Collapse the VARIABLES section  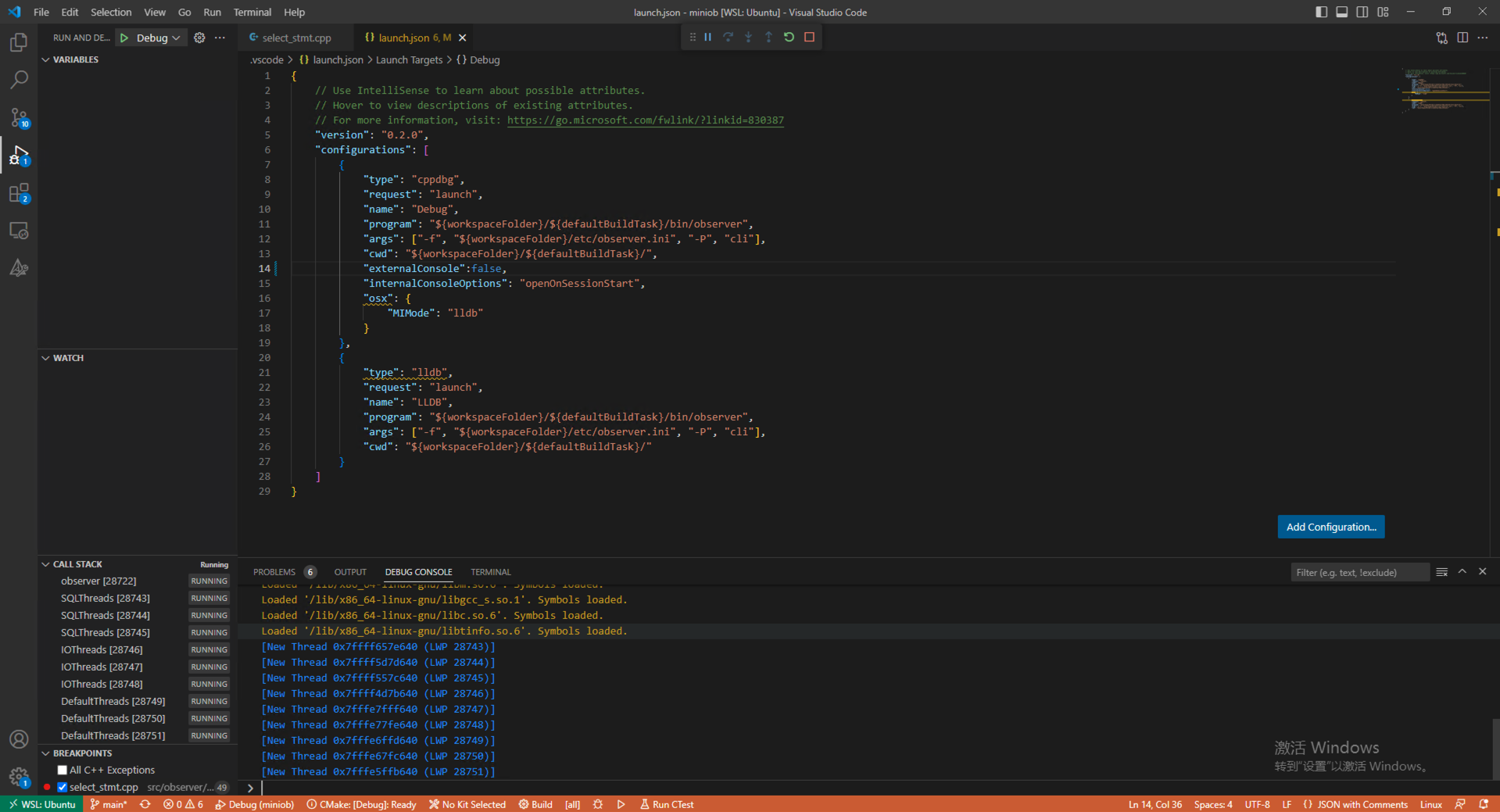point(45,59)
